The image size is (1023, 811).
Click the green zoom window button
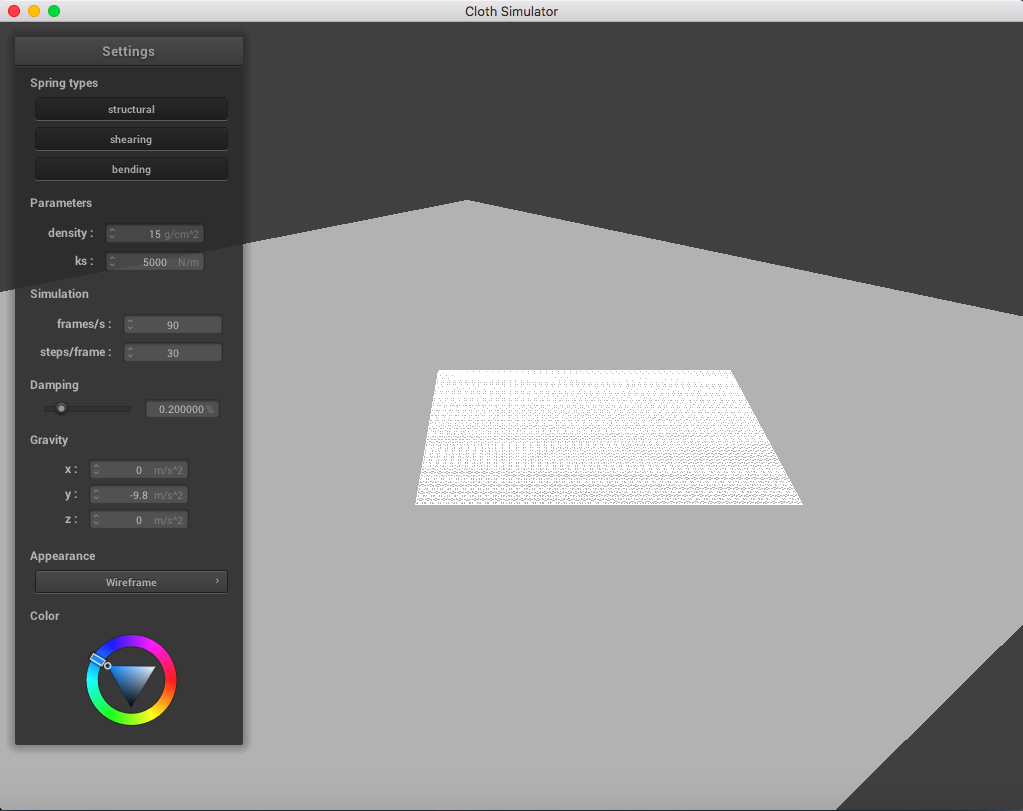pos(54,11)
